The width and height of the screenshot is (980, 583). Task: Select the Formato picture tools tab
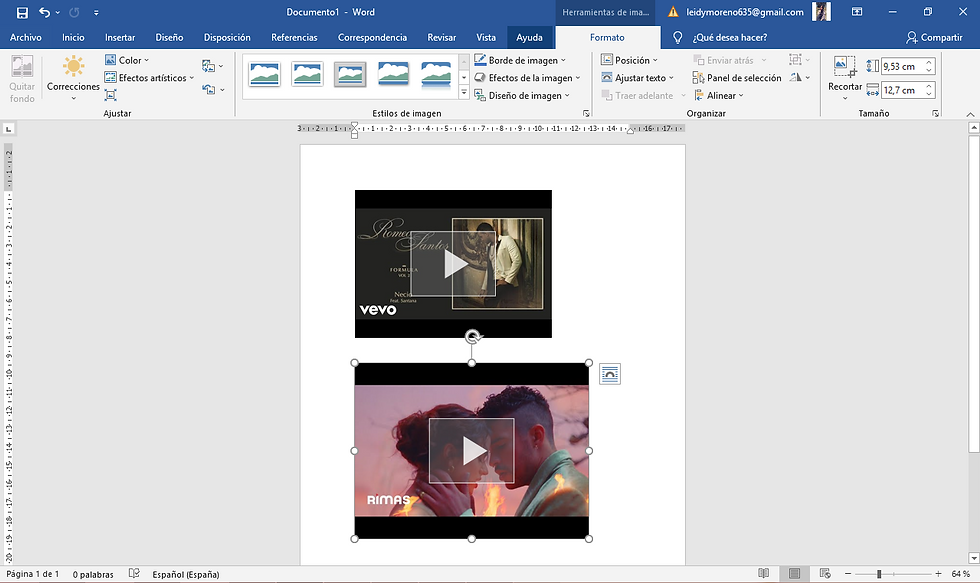coord(607,37)
